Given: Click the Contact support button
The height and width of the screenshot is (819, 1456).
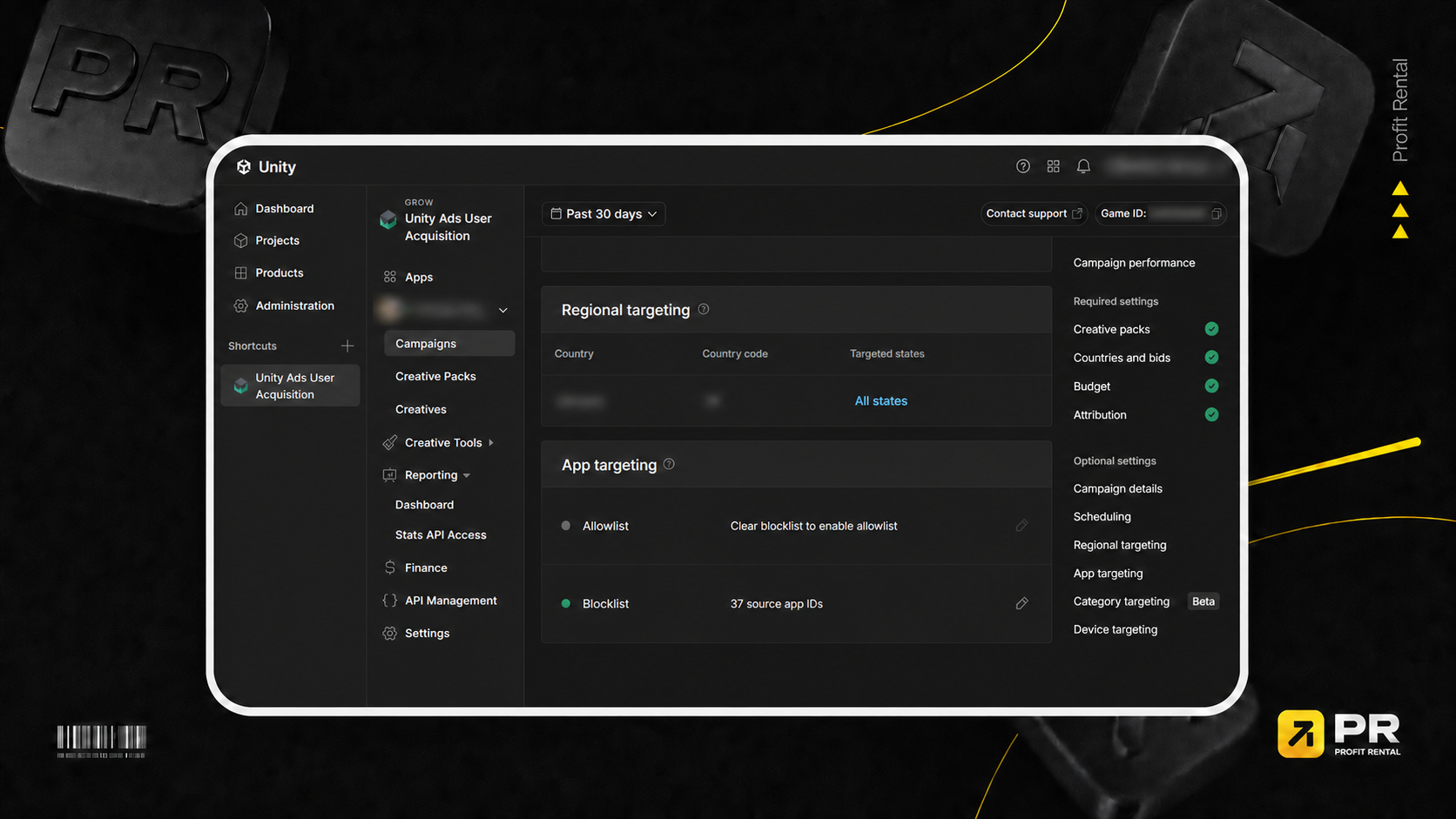Looking at the screenshot, I should [x=1034, y=213].
